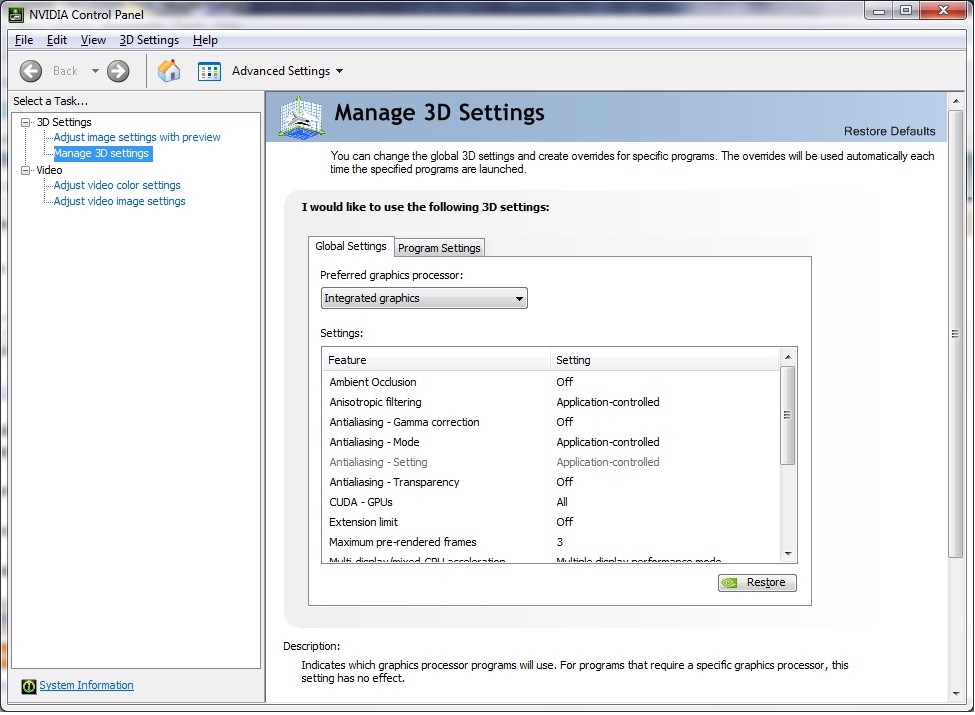Screen dimensions: 975x715
Task: Click the Restore button
Action: point(757,583)
